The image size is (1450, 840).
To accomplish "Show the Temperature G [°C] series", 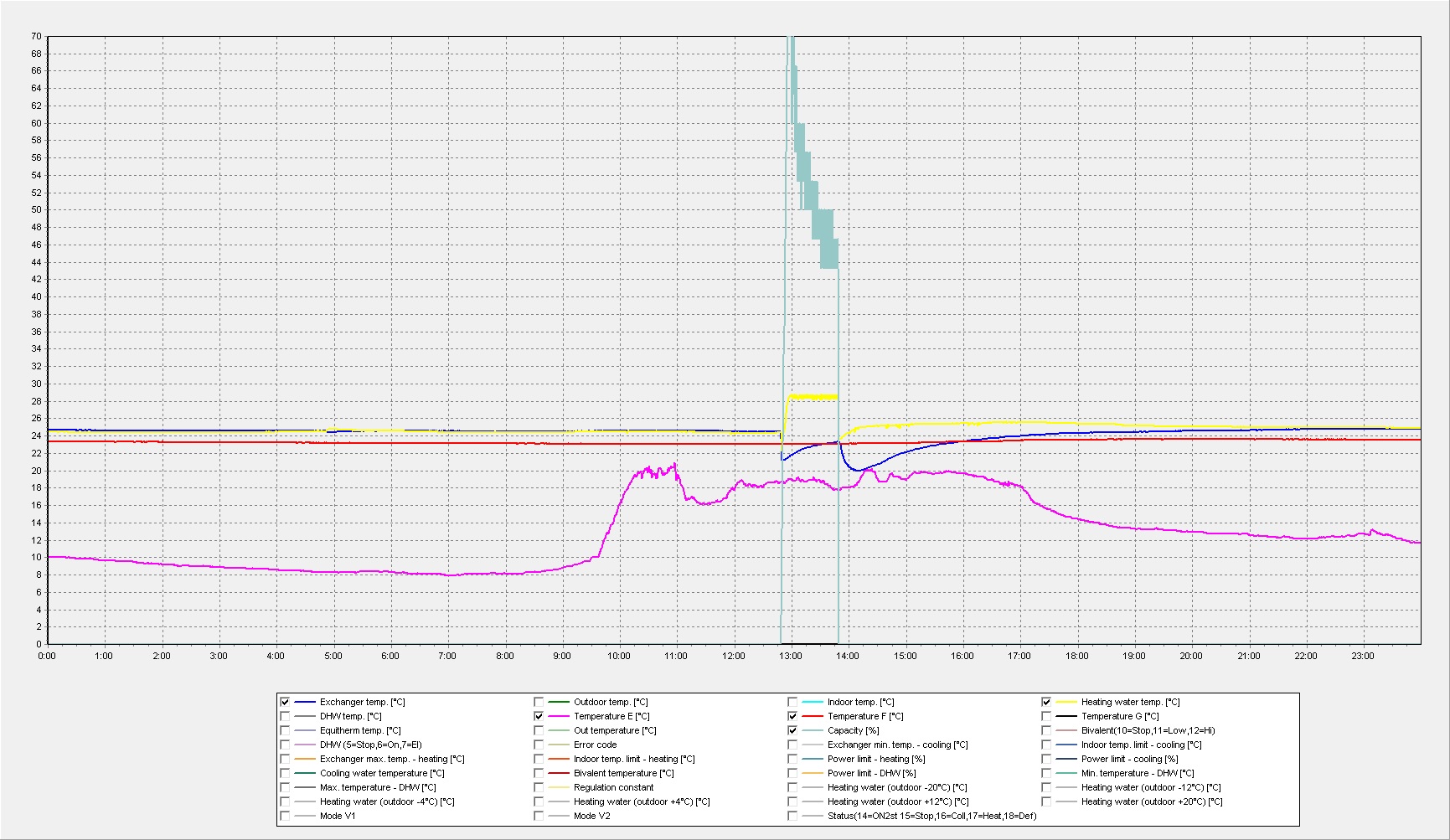I will point(1046,716).
